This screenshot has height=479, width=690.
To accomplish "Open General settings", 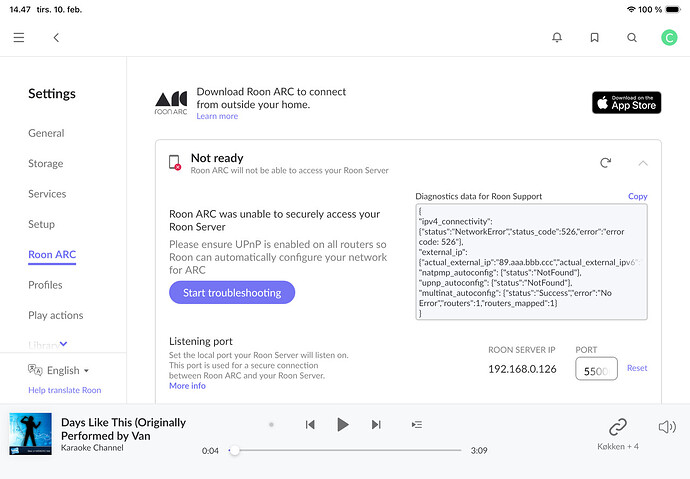I will 46,133.
